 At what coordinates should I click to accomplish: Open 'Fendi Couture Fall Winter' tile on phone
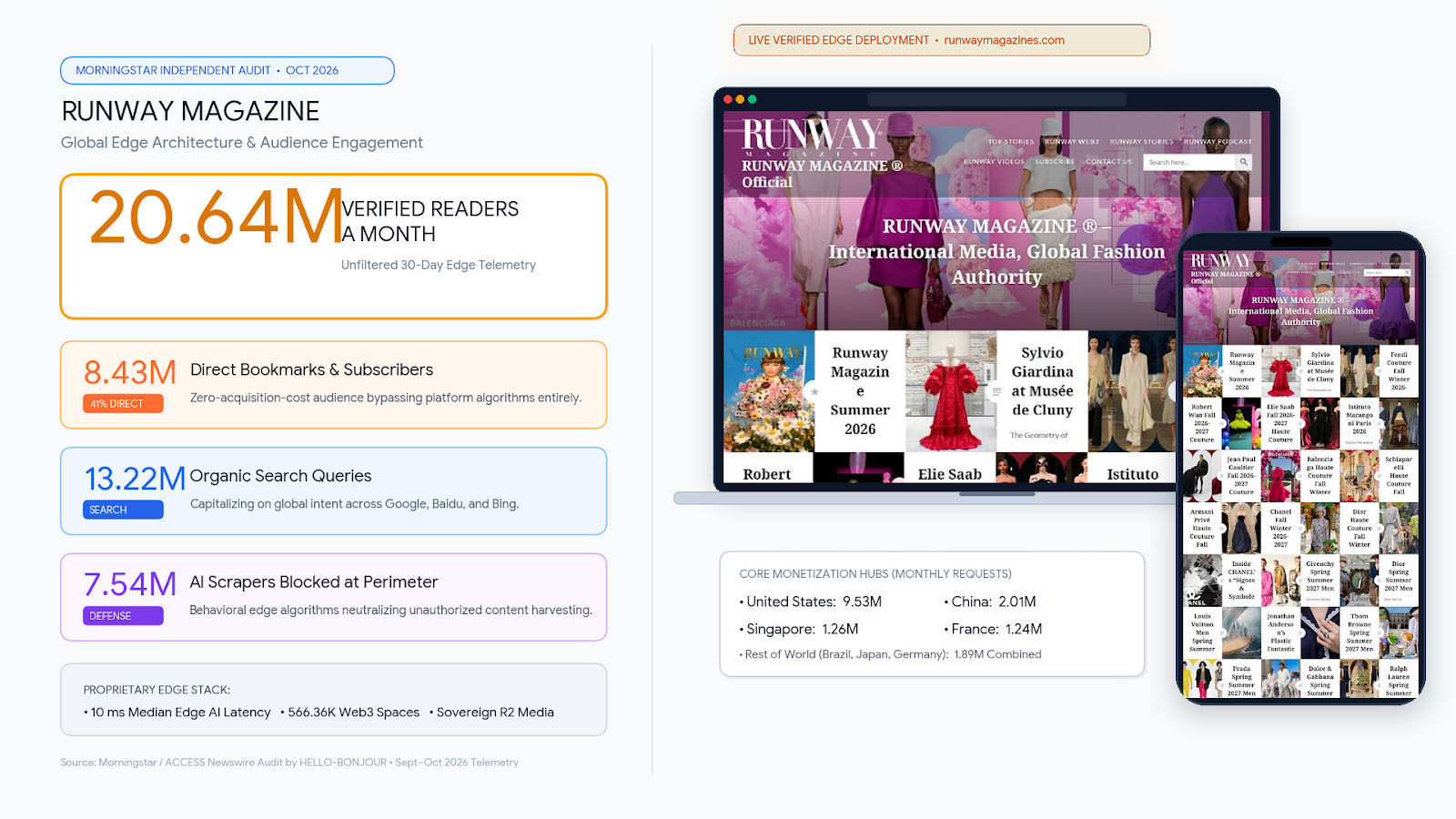click(1399, 370)
